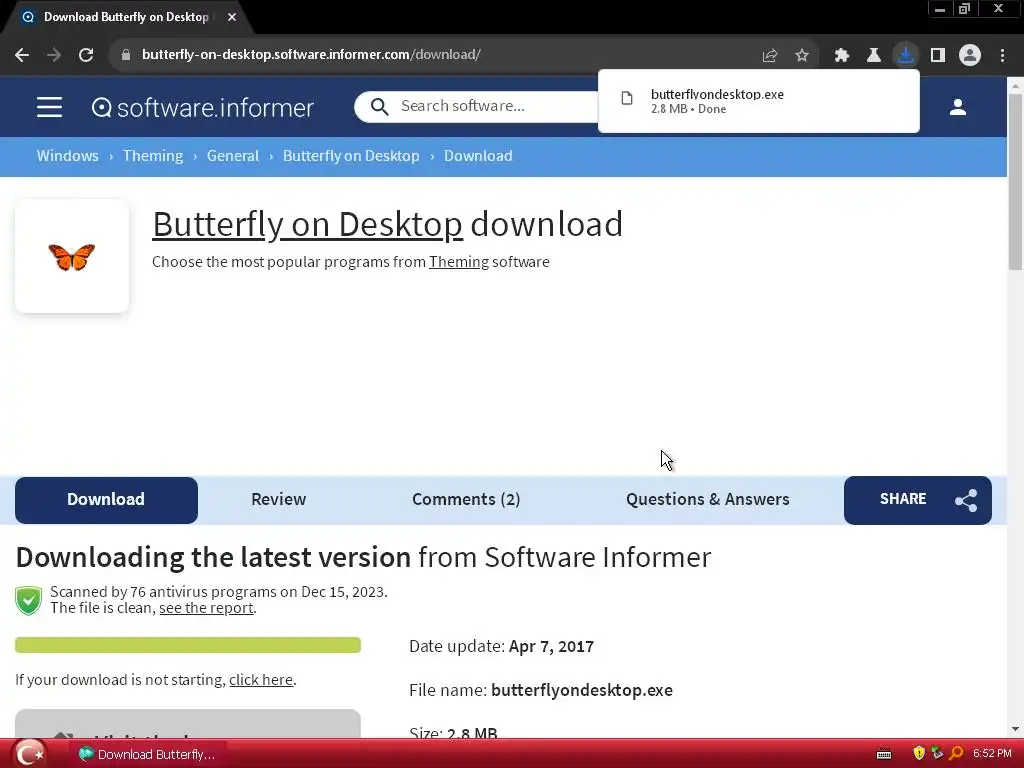The width and height of the screenshot is (1024, 768).
Task: Click the file name butterflyondesktop.exe text
Action: [582, 690]
